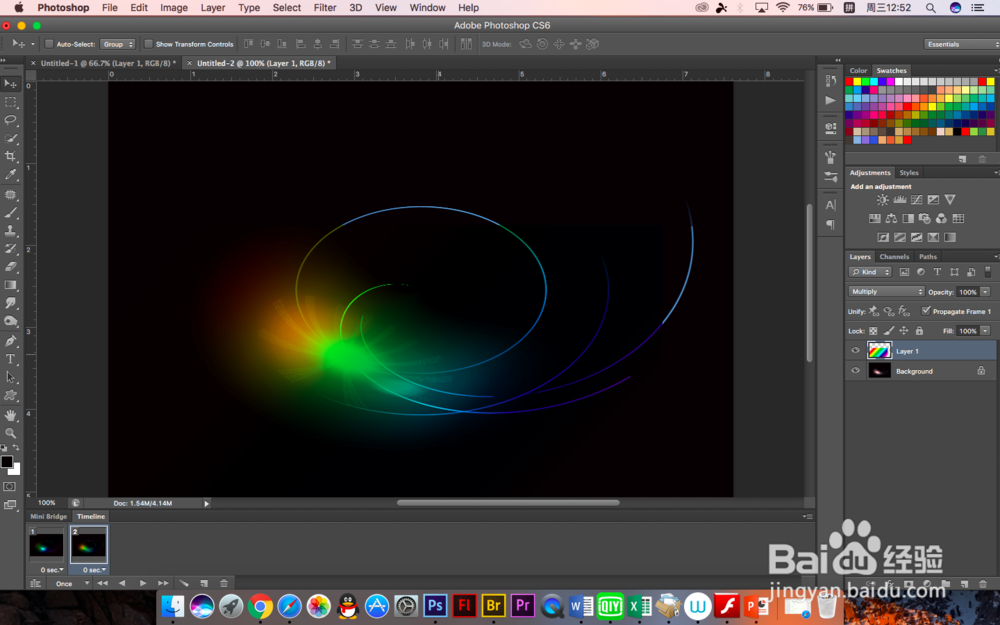
Task: Toggle Background layer visibility
Action: tap(855, 371)
